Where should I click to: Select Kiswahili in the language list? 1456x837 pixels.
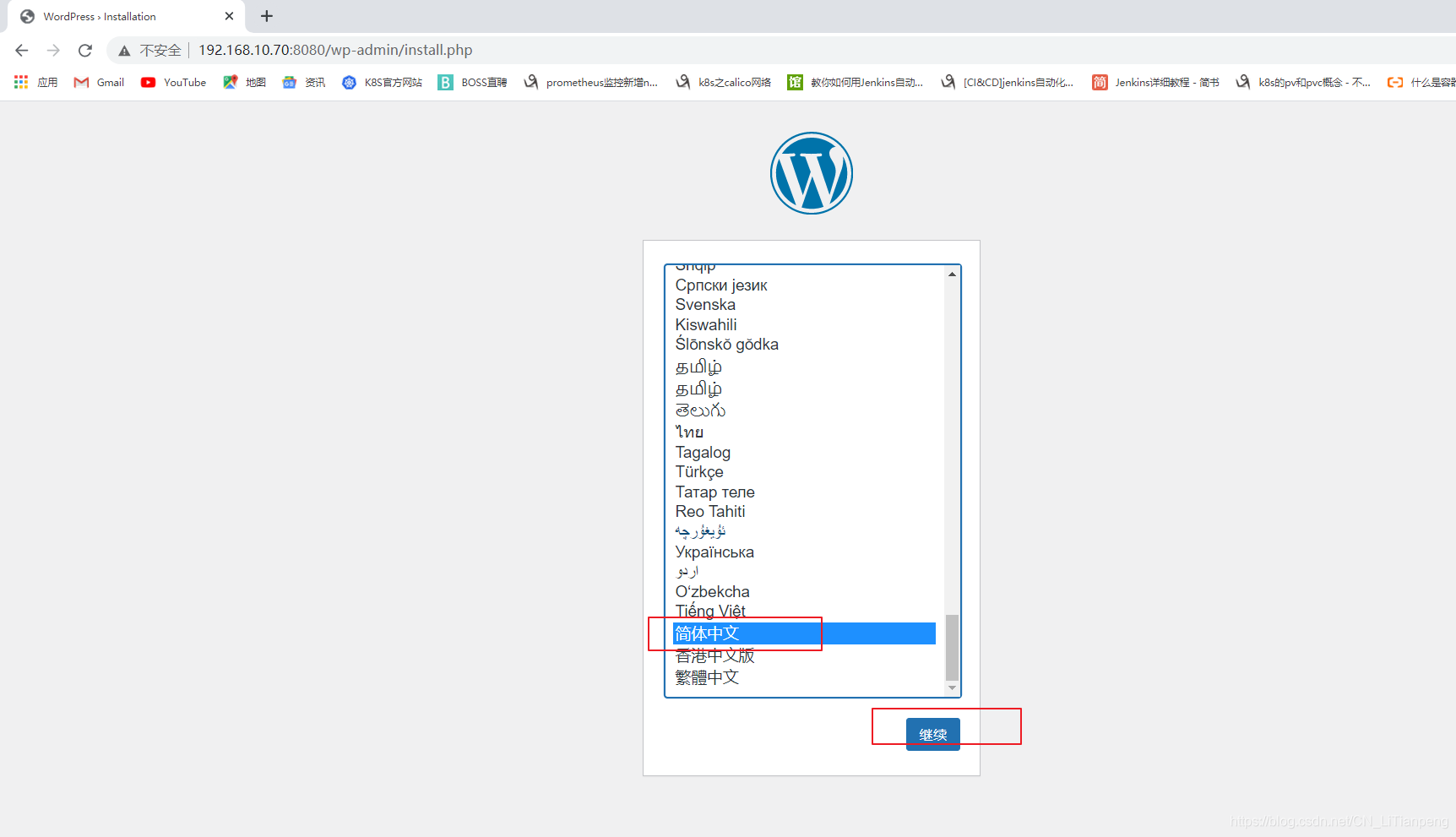click(804, 324)
